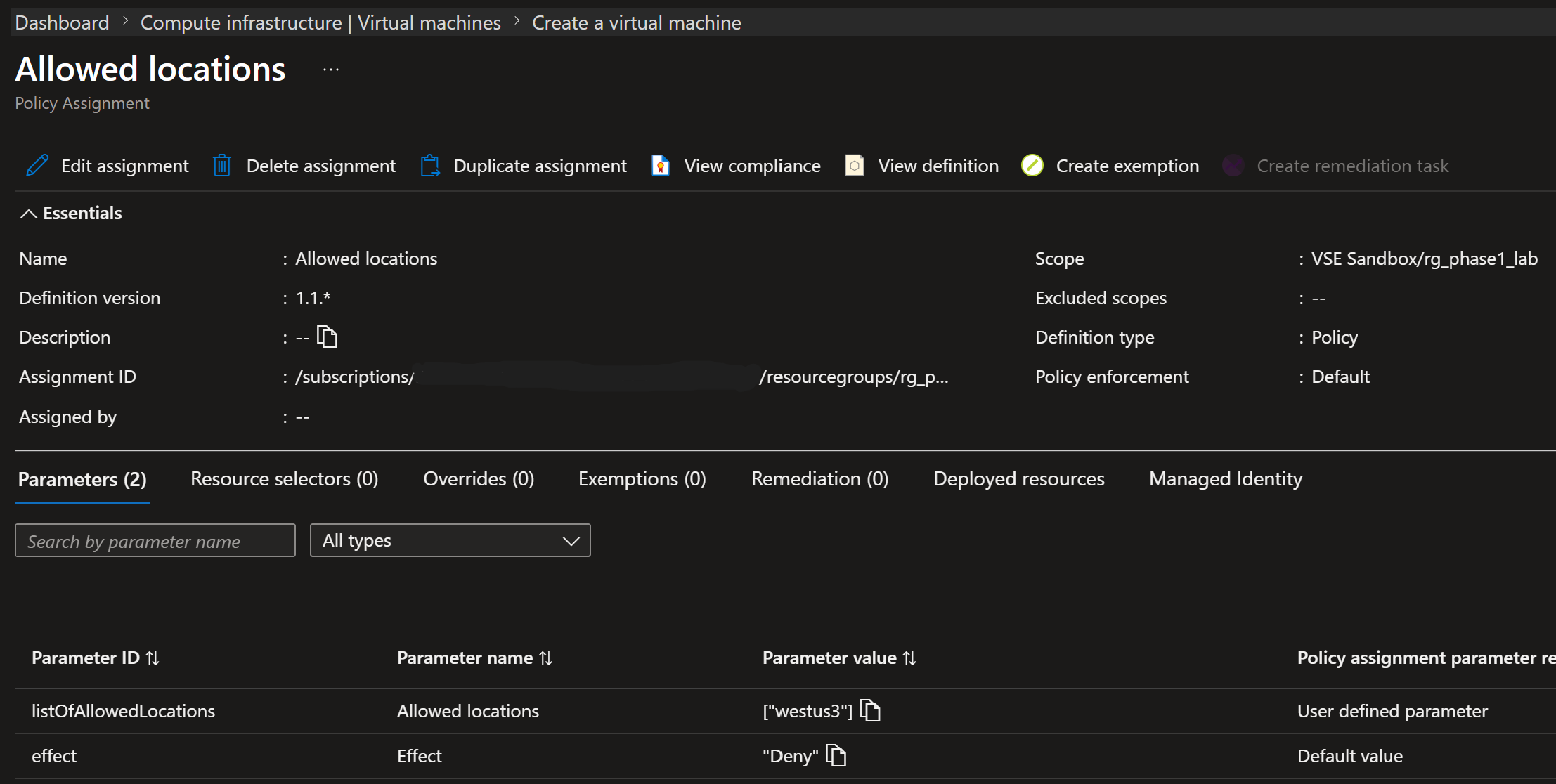
Task: Click View definition button label
Action: pyautogui.click(x=938, y=166)
